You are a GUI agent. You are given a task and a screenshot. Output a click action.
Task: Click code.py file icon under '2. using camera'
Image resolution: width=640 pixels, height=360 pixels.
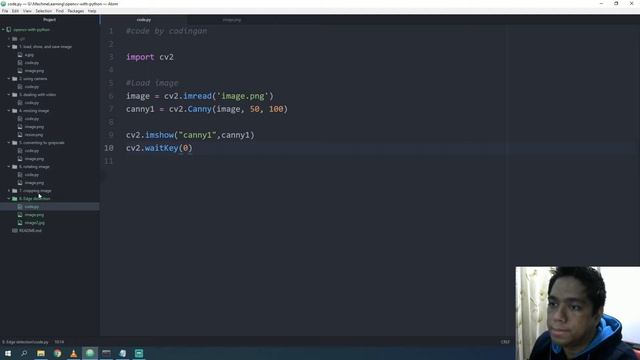20,87
